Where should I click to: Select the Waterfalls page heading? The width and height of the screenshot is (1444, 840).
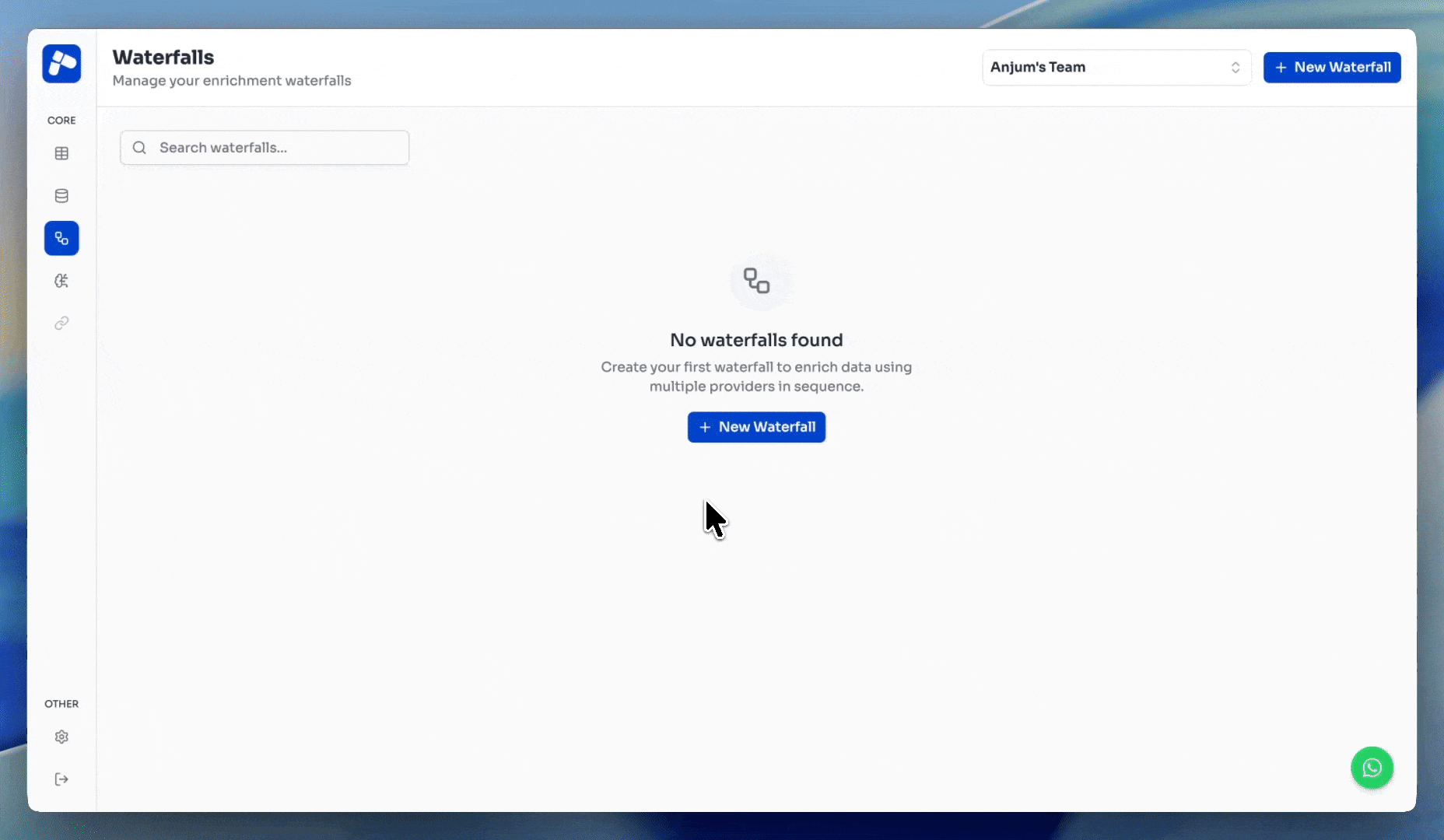coord(163,57)
